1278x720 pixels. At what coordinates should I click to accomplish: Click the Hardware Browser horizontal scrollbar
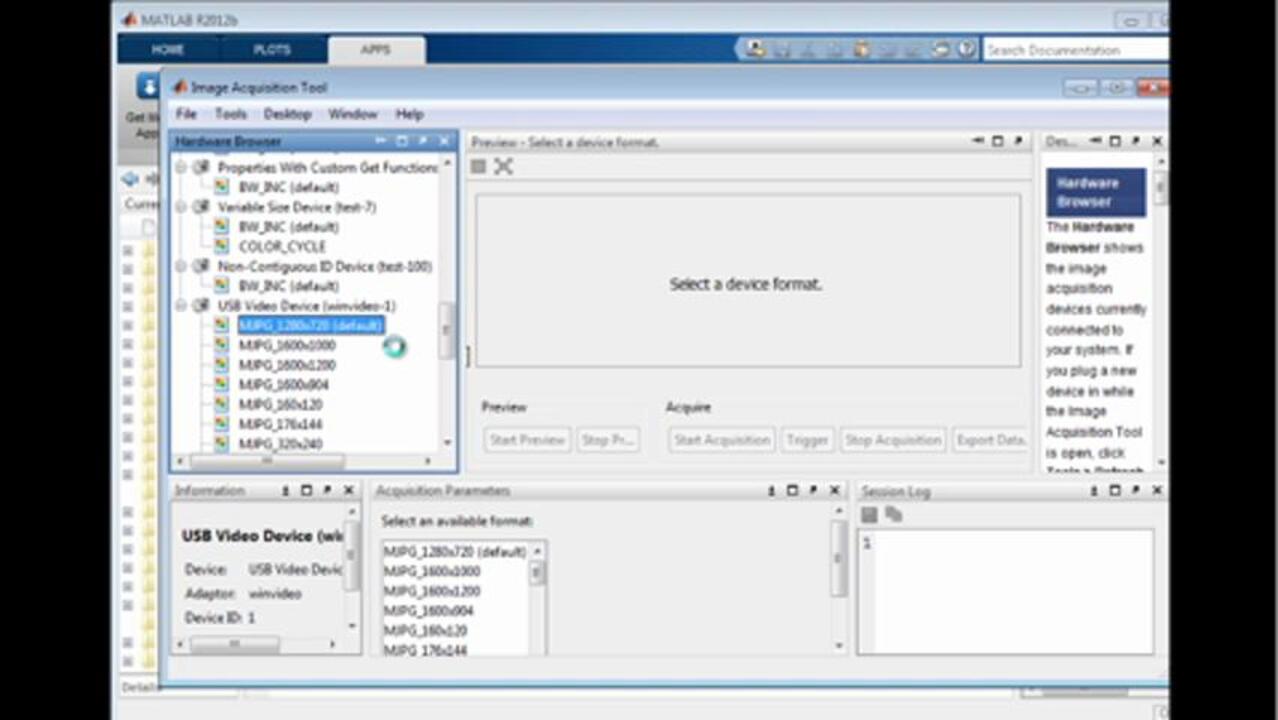click(x=266, y=461)
